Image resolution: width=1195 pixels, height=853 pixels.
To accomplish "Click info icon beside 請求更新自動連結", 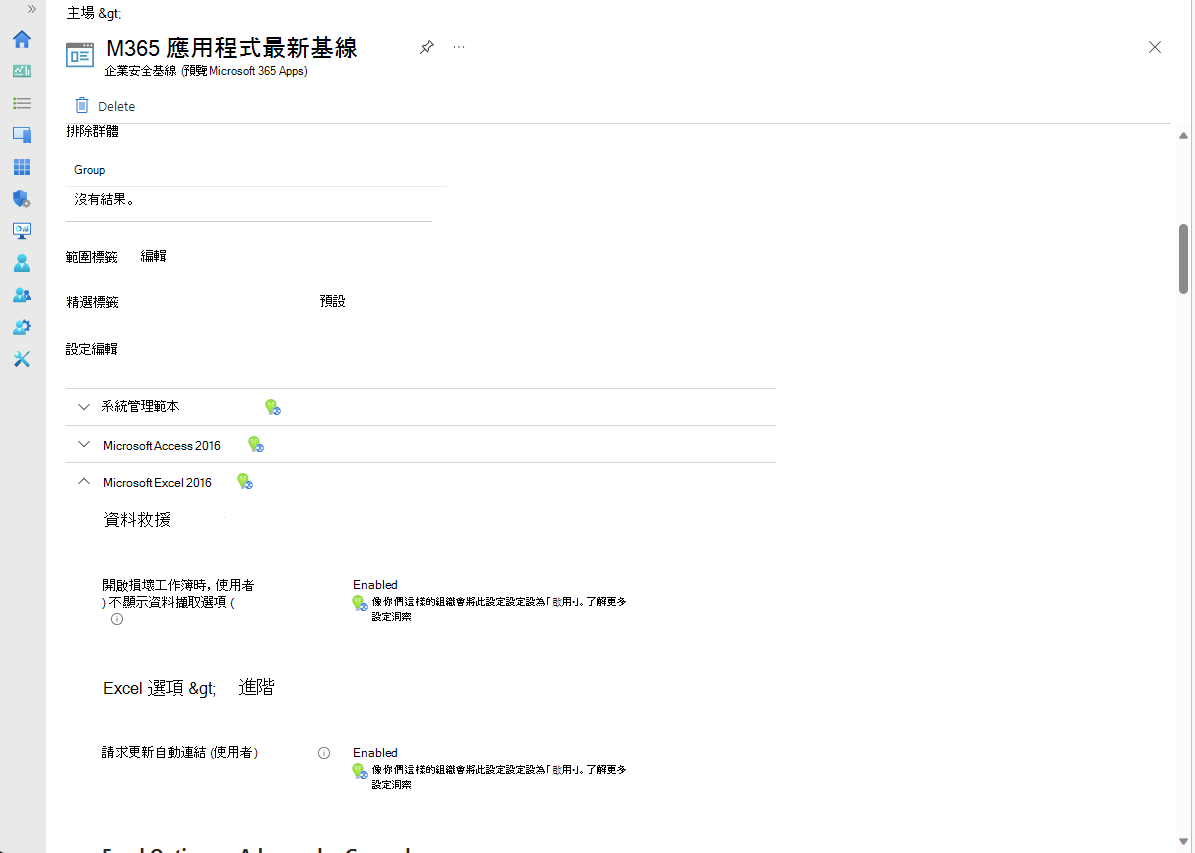I will [x=324, y=753].
